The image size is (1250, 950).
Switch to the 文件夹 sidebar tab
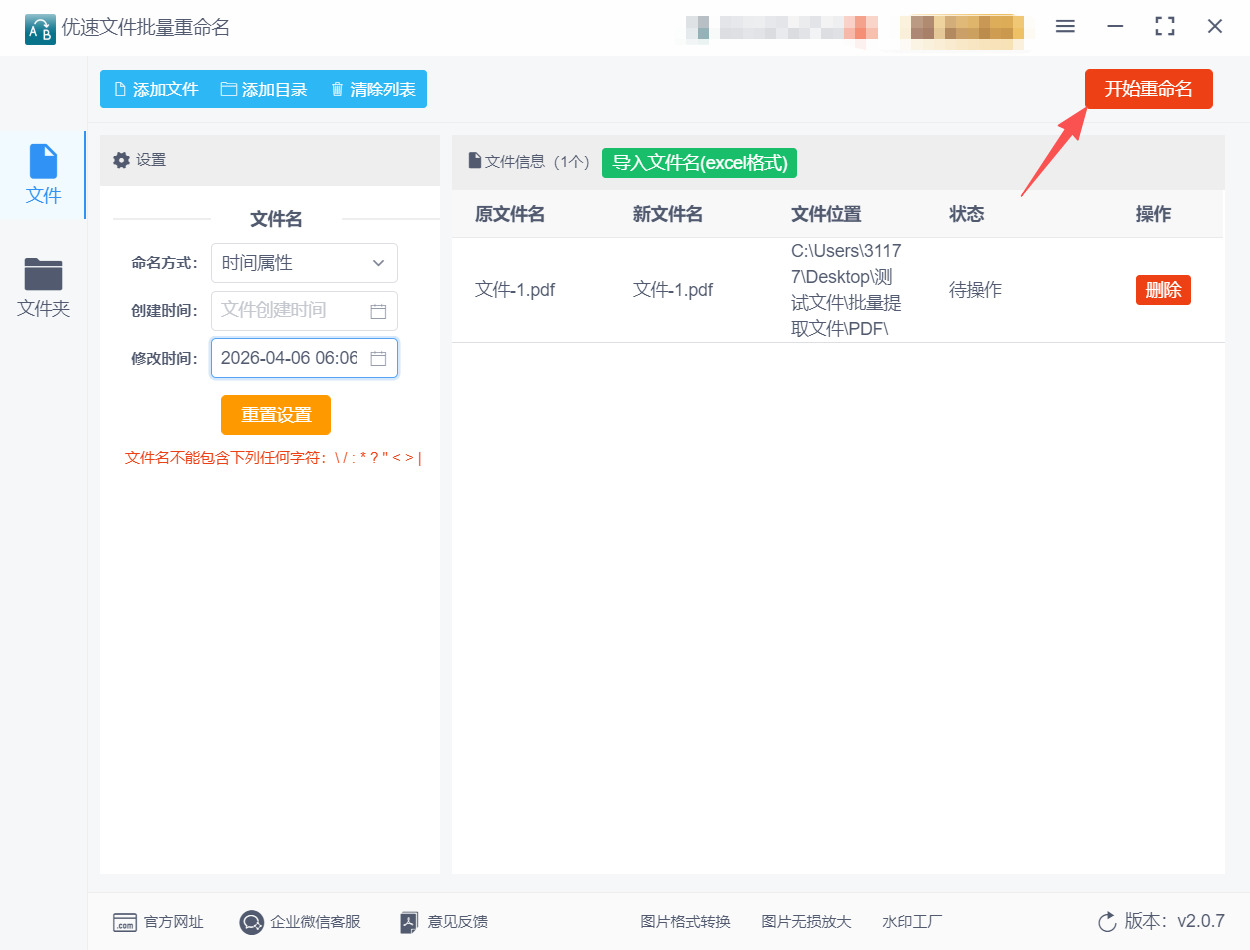(43, 288)
